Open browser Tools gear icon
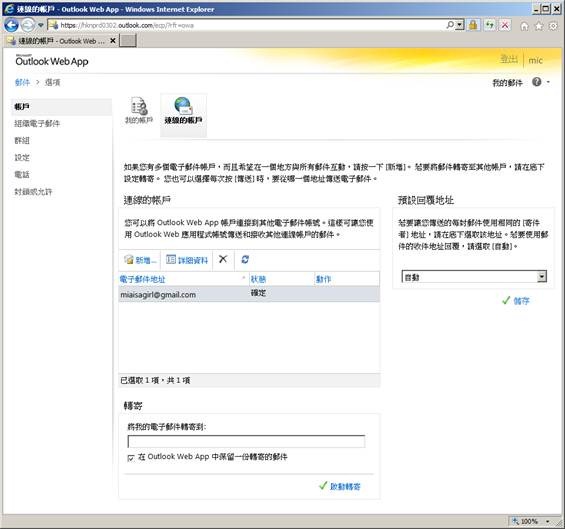The height and width of the screenshot is (529, 565). [x=553, y=26]
